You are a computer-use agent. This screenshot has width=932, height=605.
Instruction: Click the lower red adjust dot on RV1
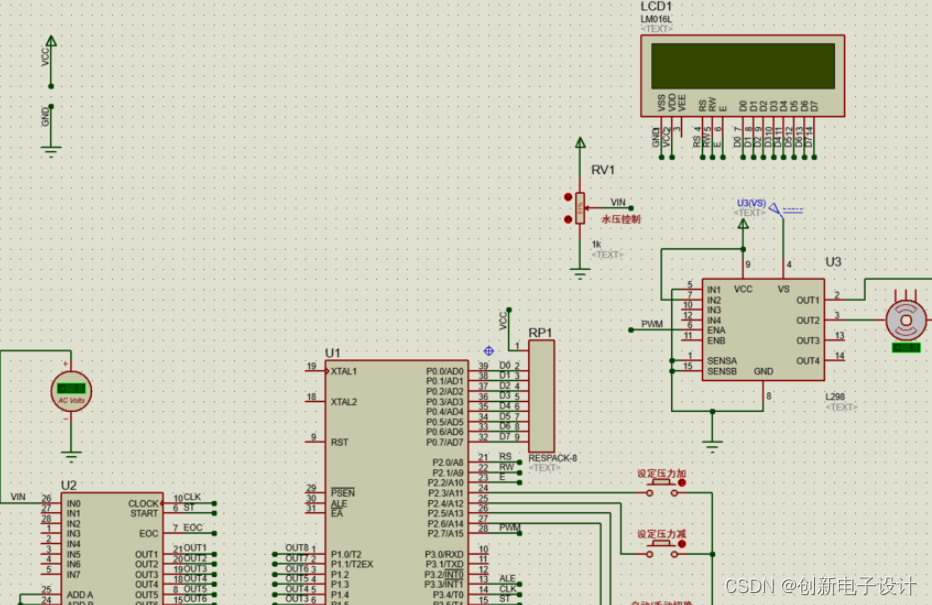tap(568, 219)
